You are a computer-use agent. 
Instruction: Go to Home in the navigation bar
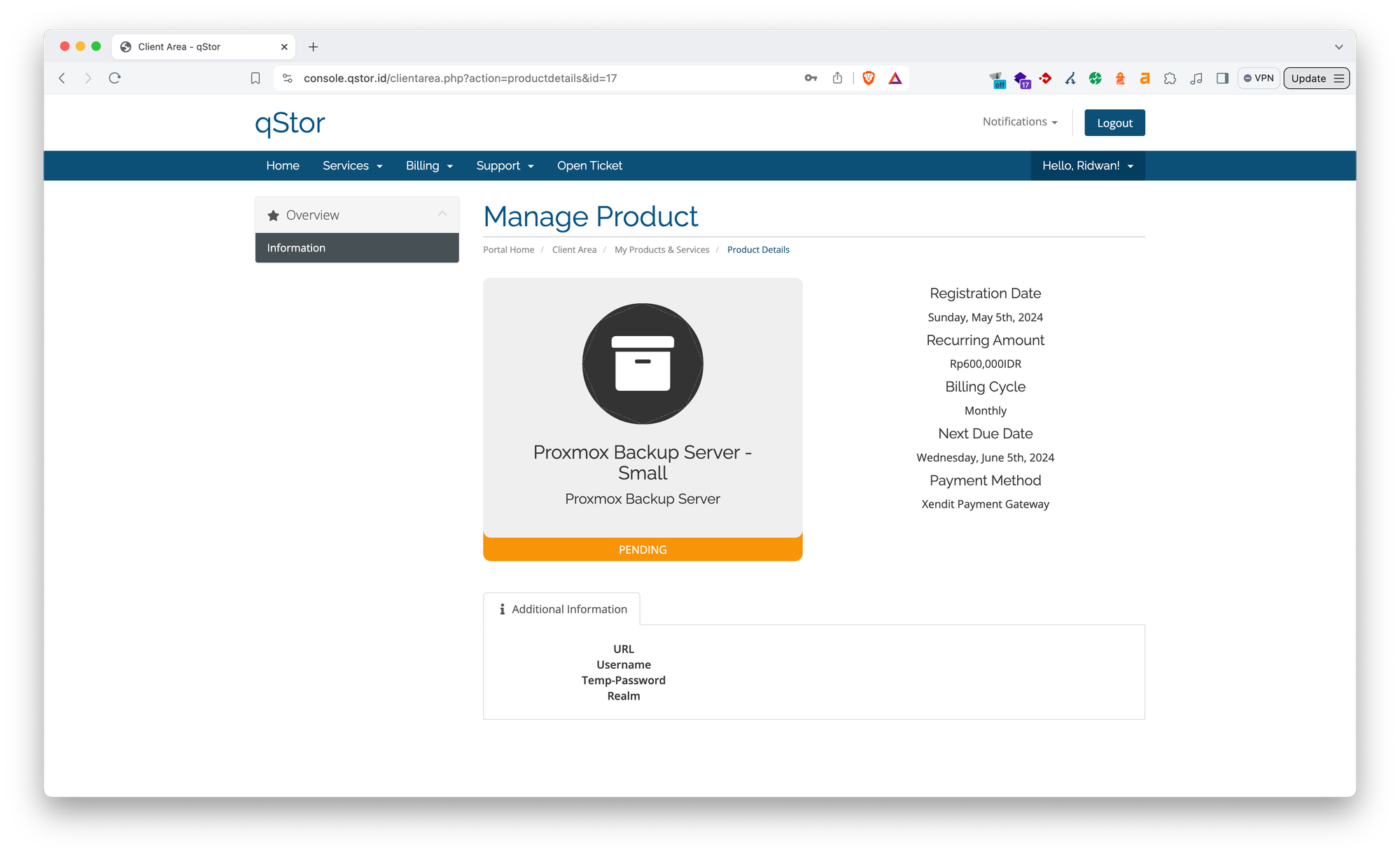pos(283,165)
